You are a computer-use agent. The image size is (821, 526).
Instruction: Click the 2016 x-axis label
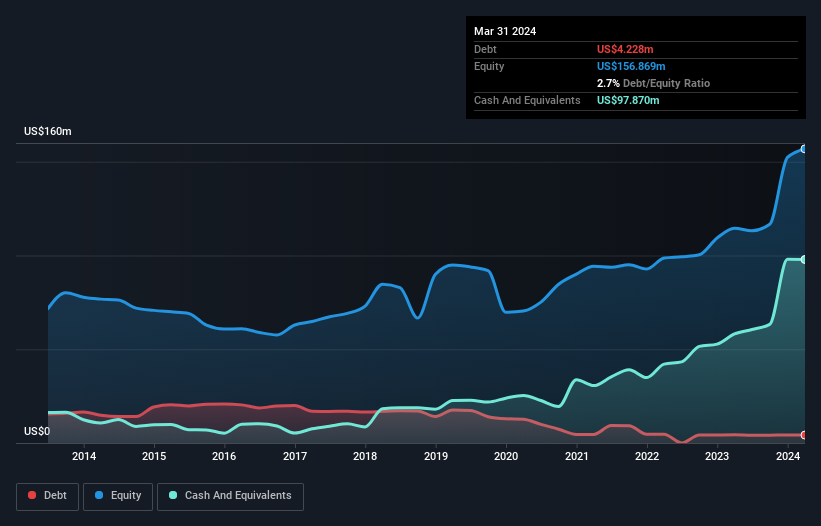click(224, 456)
